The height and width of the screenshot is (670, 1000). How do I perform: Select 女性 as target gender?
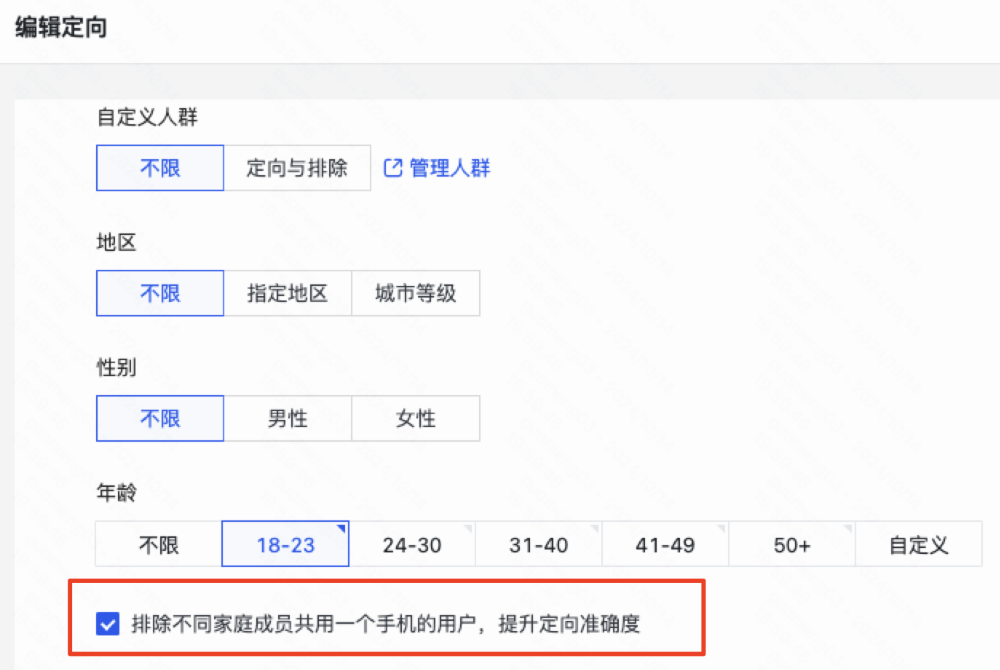coord(416,418)
